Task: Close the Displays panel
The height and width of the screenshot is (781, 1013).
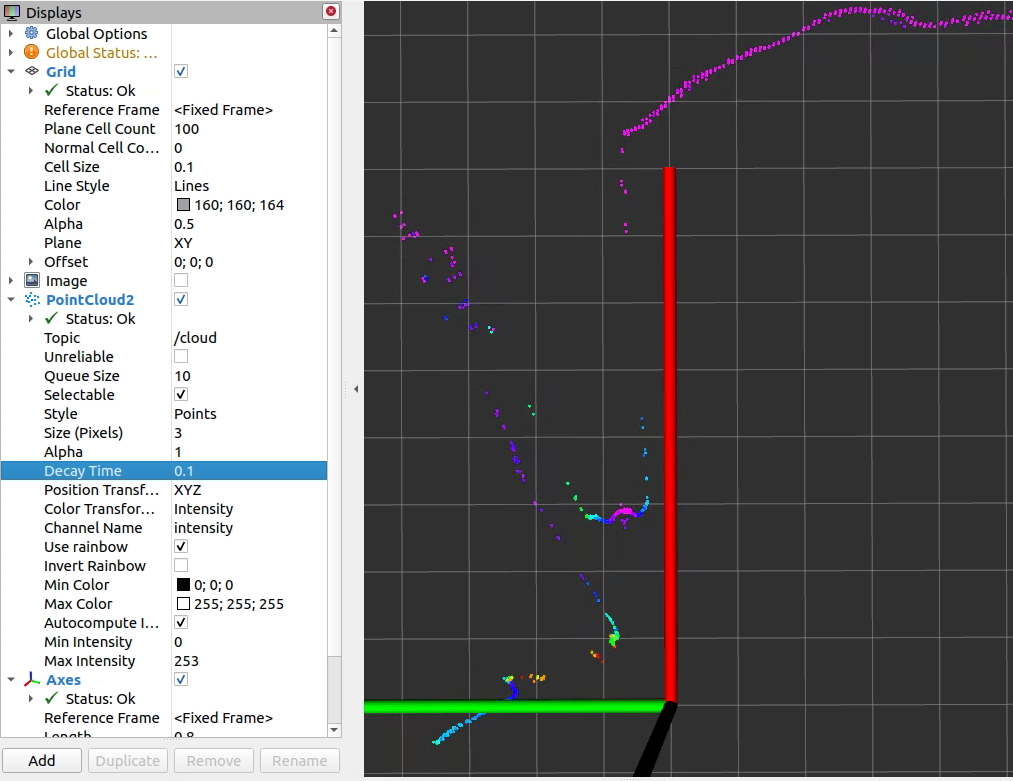Action: coord(330,12)
